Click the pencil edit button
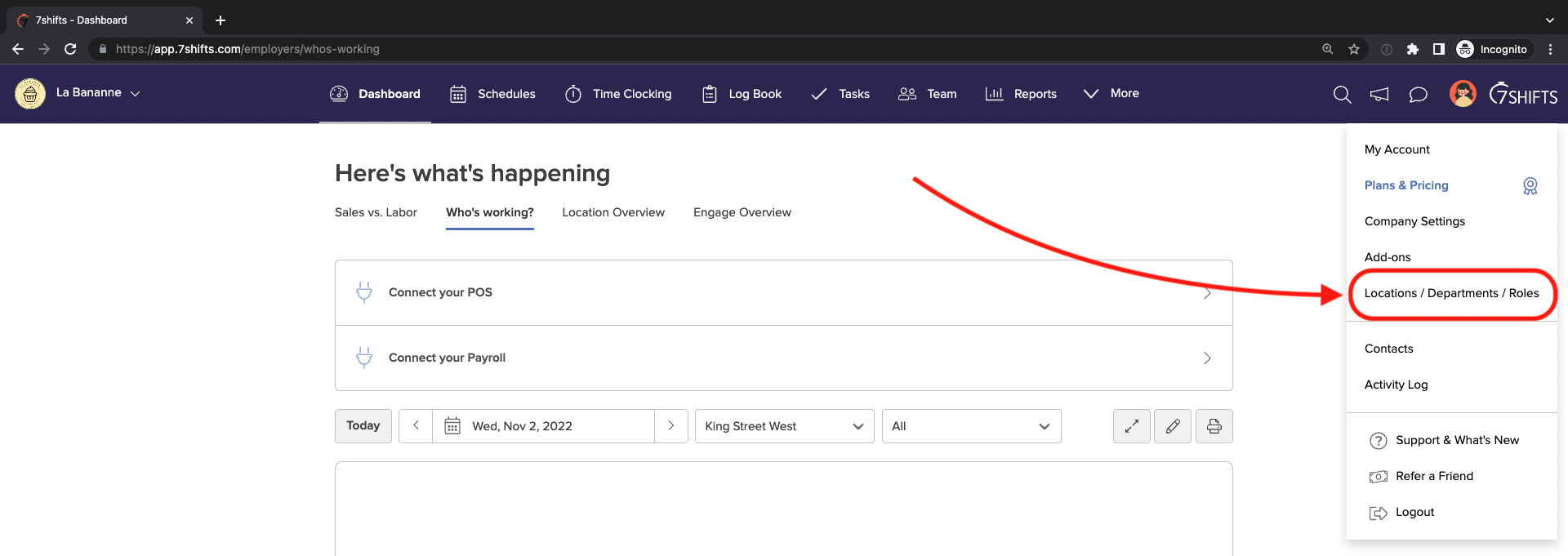 [1173, 426]
